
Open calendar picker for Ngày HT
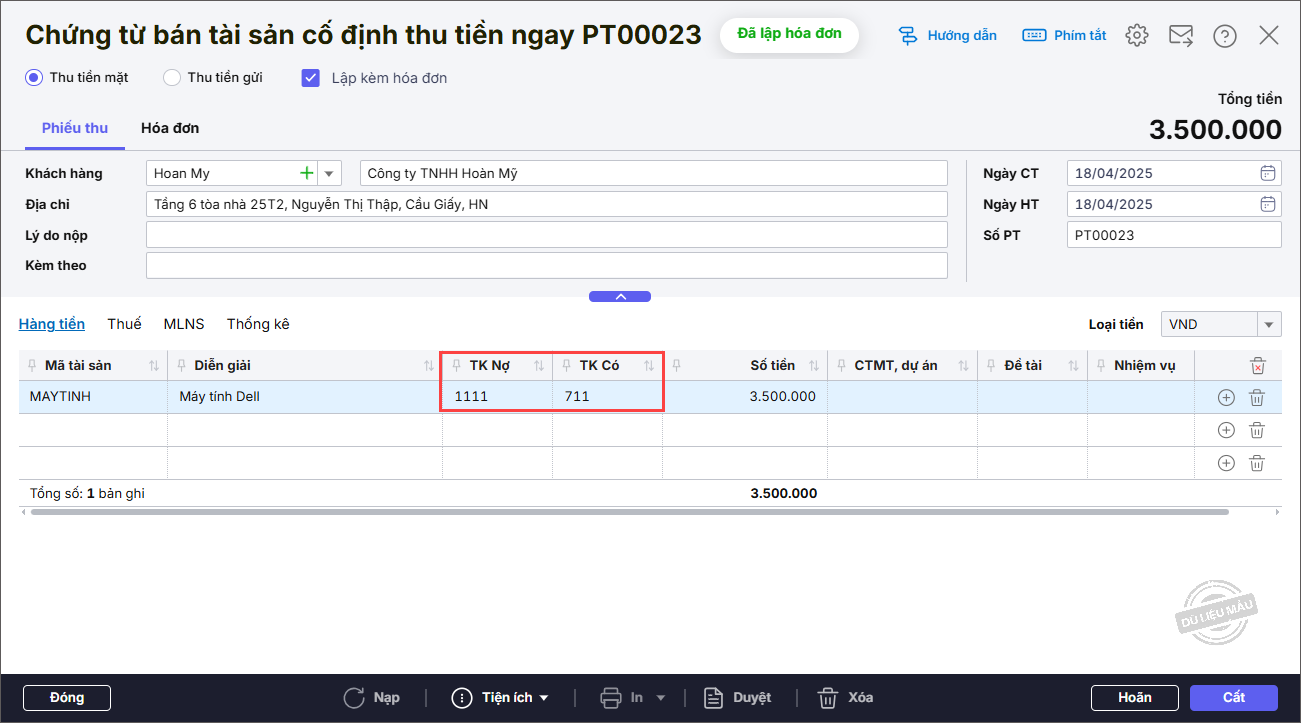coord(1267,204)
